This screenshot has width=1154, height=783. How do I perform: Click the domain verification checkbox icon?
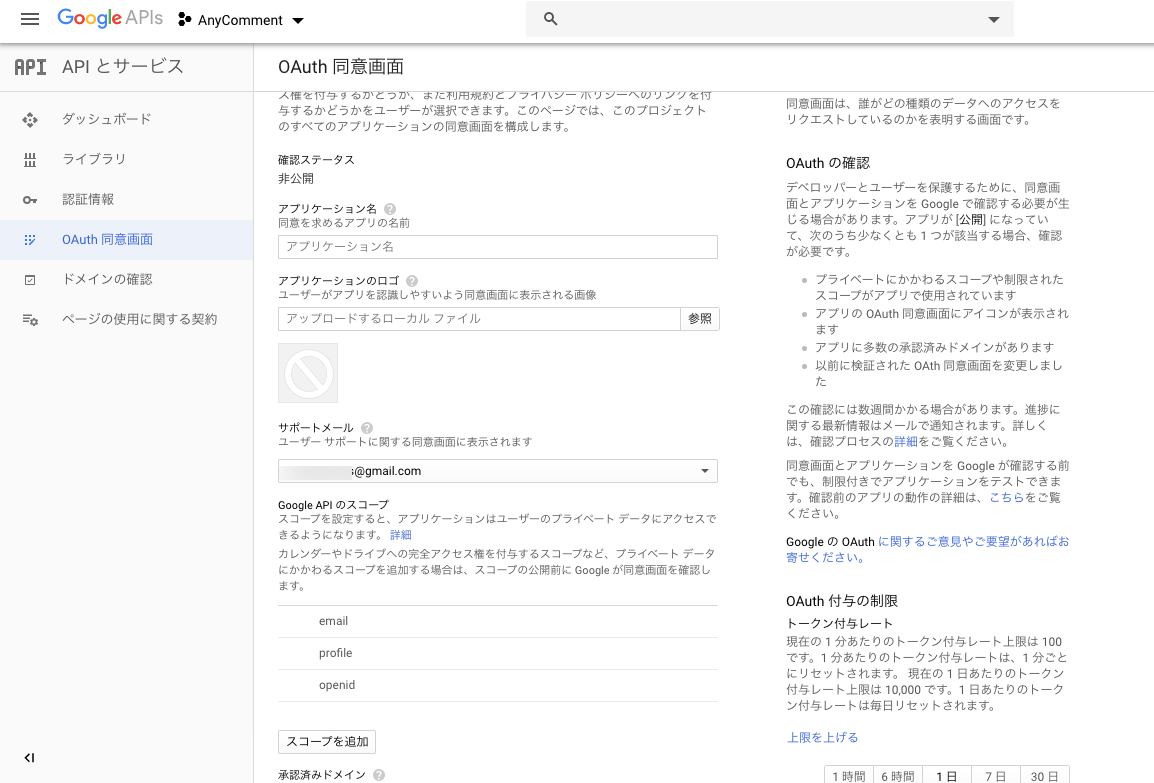(29, 280)
